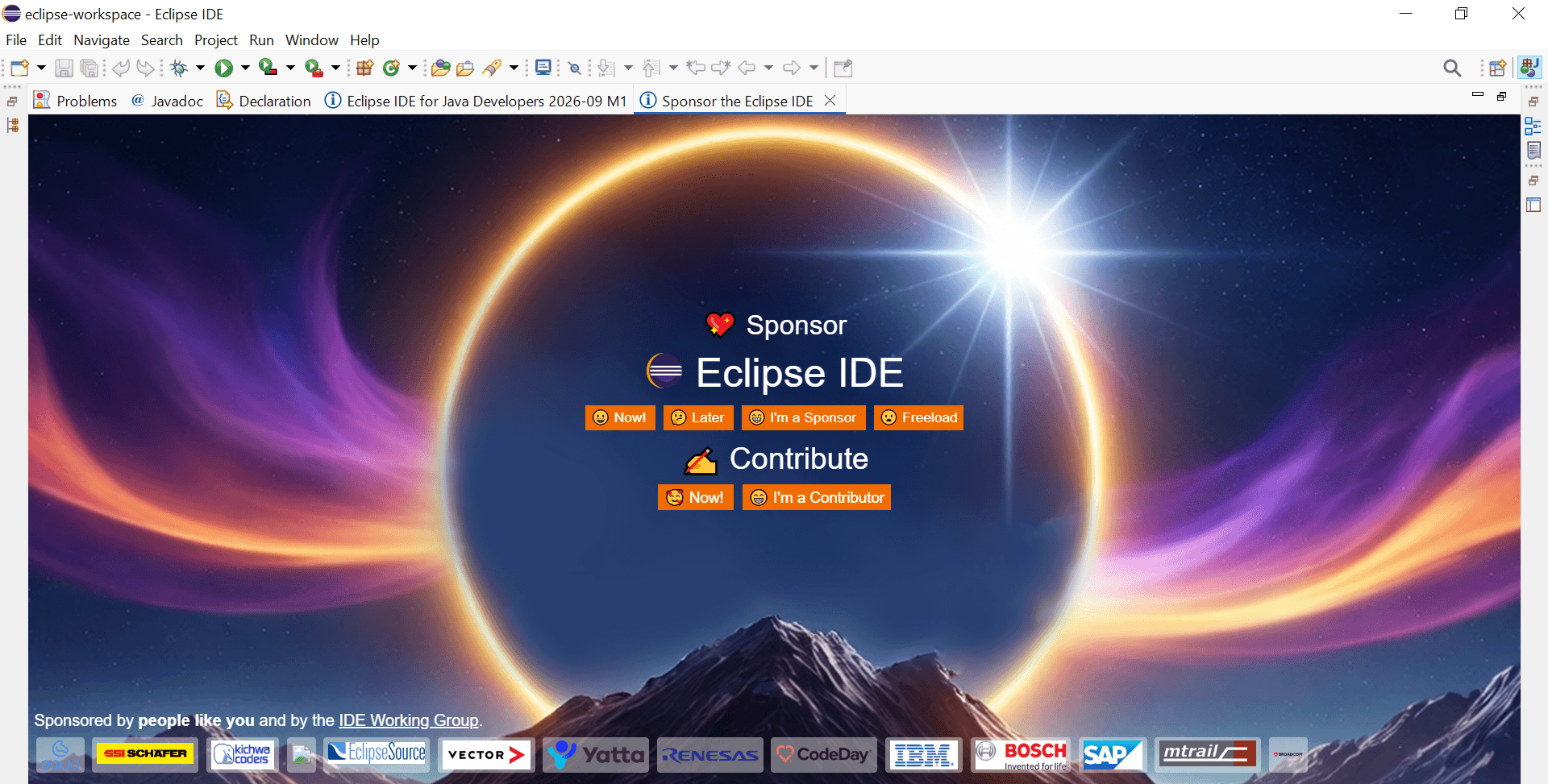Restore the left trim view stack

[x=12, y=102]
